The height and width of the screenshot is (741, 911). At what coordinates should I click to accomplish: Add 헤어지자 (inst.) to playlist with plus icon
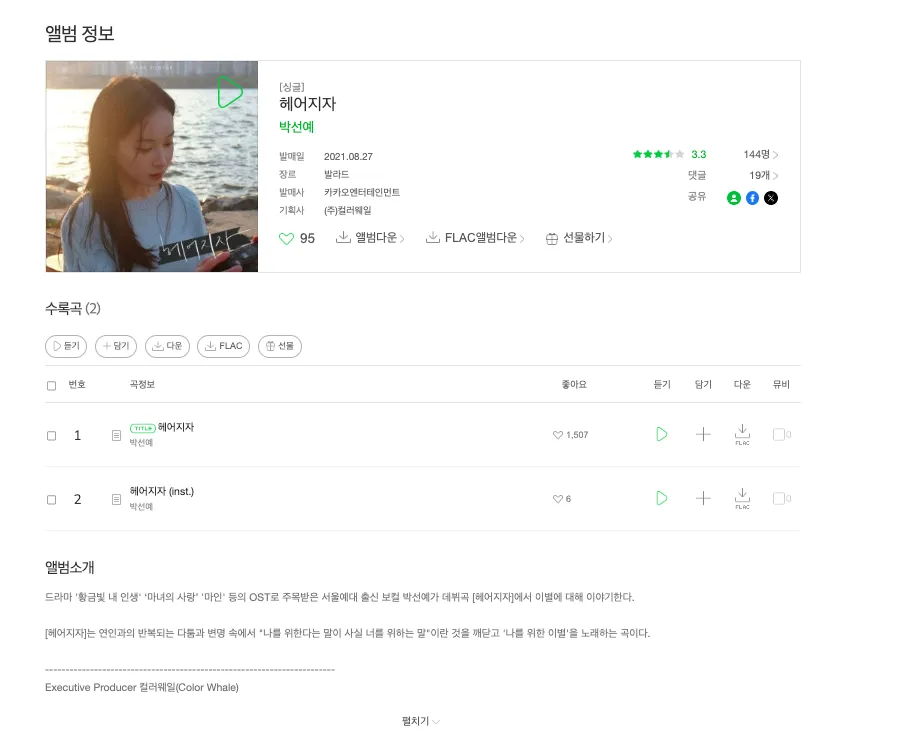click(702, 498)
